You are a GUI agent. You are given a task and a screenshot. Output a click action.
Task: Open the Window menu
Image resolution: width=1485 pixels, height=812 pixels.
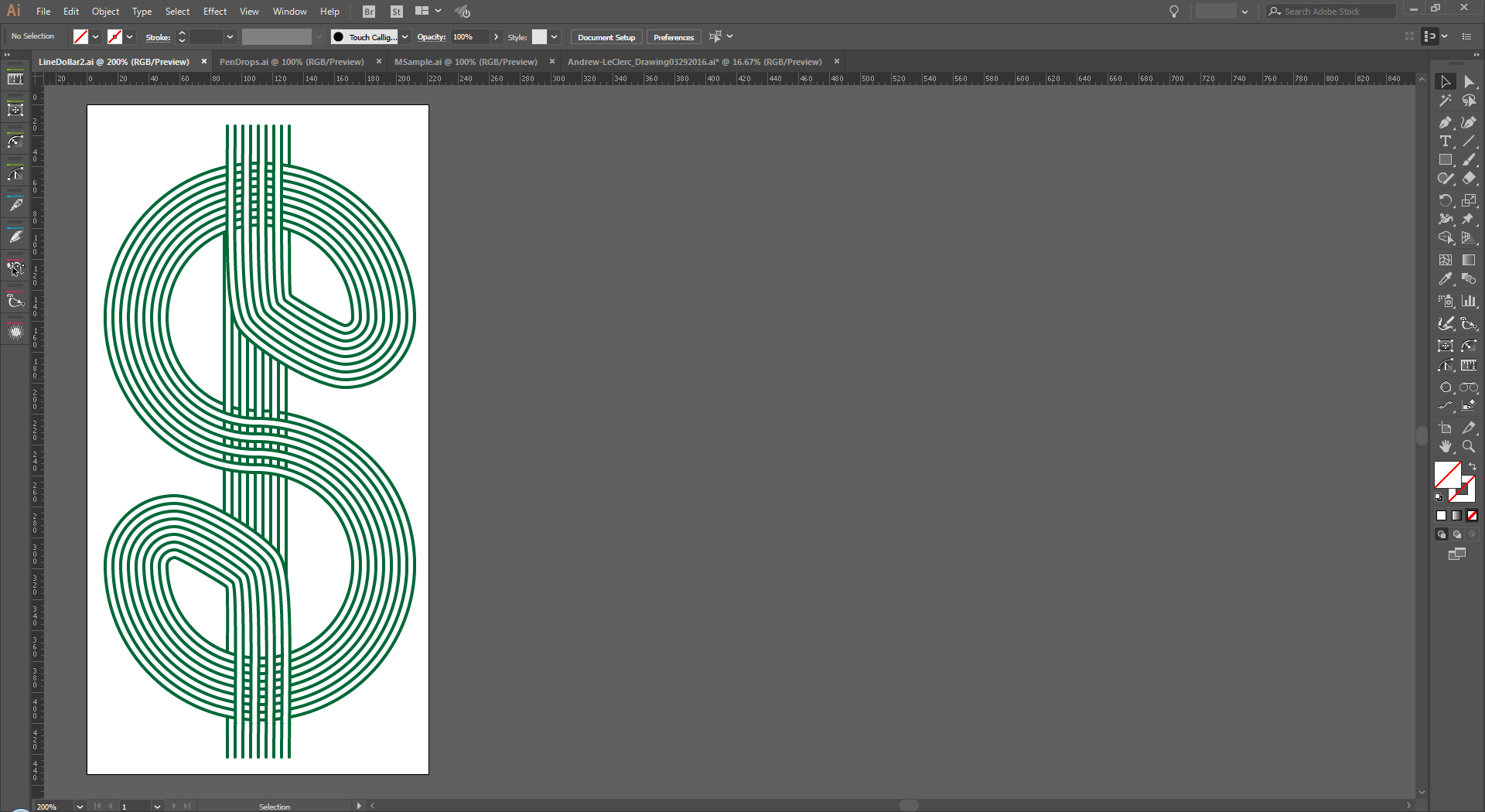click(290, 12)
